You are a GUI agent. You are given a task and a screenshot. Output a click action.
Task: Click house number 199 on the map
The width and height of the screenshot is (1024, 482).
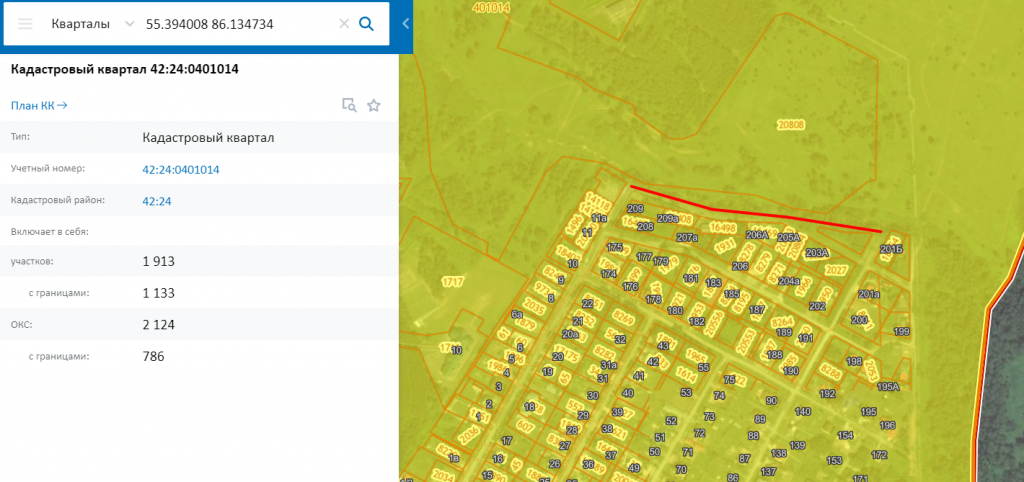[902, 332]
